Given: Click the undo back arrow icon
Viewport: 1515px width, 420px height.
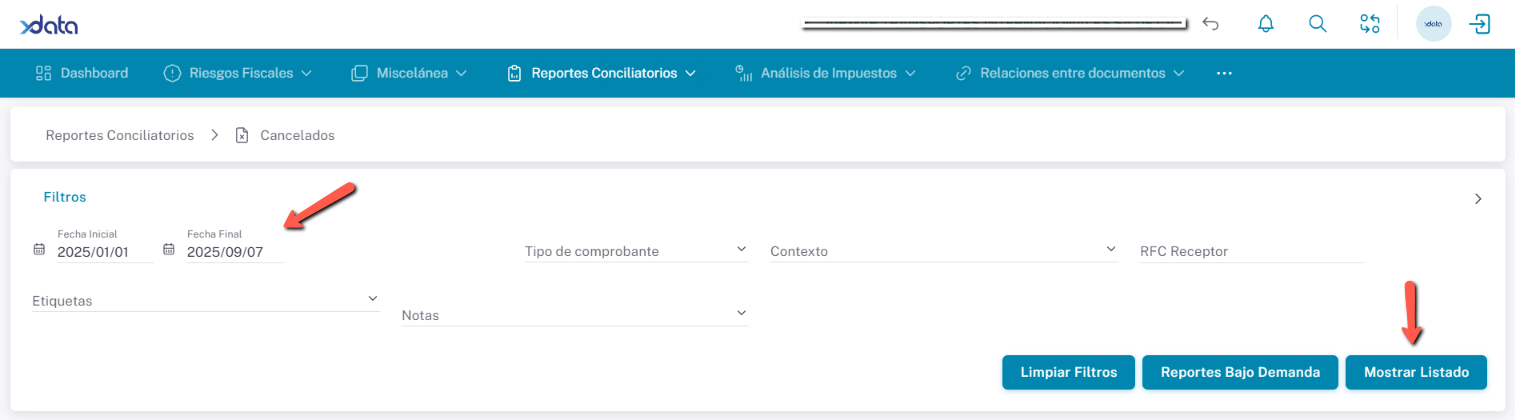Looking at the screenshot, I should [1211, 24].
